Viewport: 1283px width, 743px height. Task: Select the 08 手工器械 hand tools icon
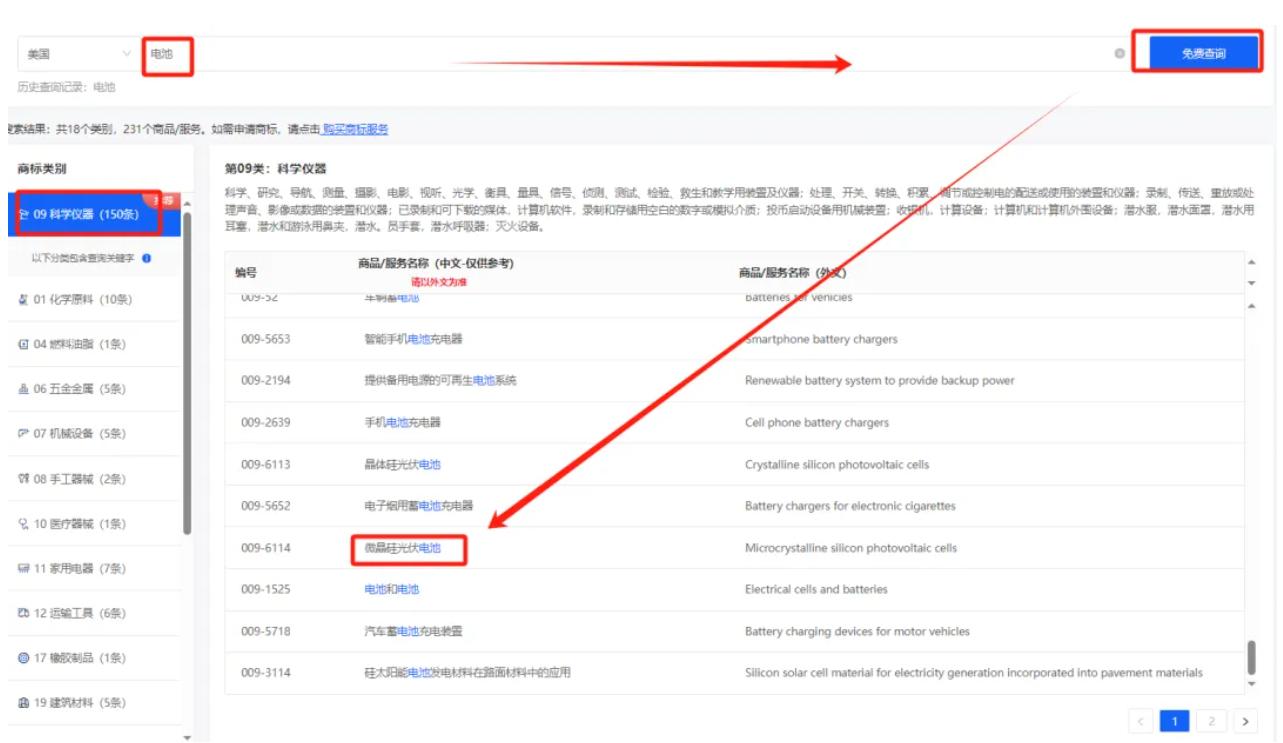[x=23, y=478]
